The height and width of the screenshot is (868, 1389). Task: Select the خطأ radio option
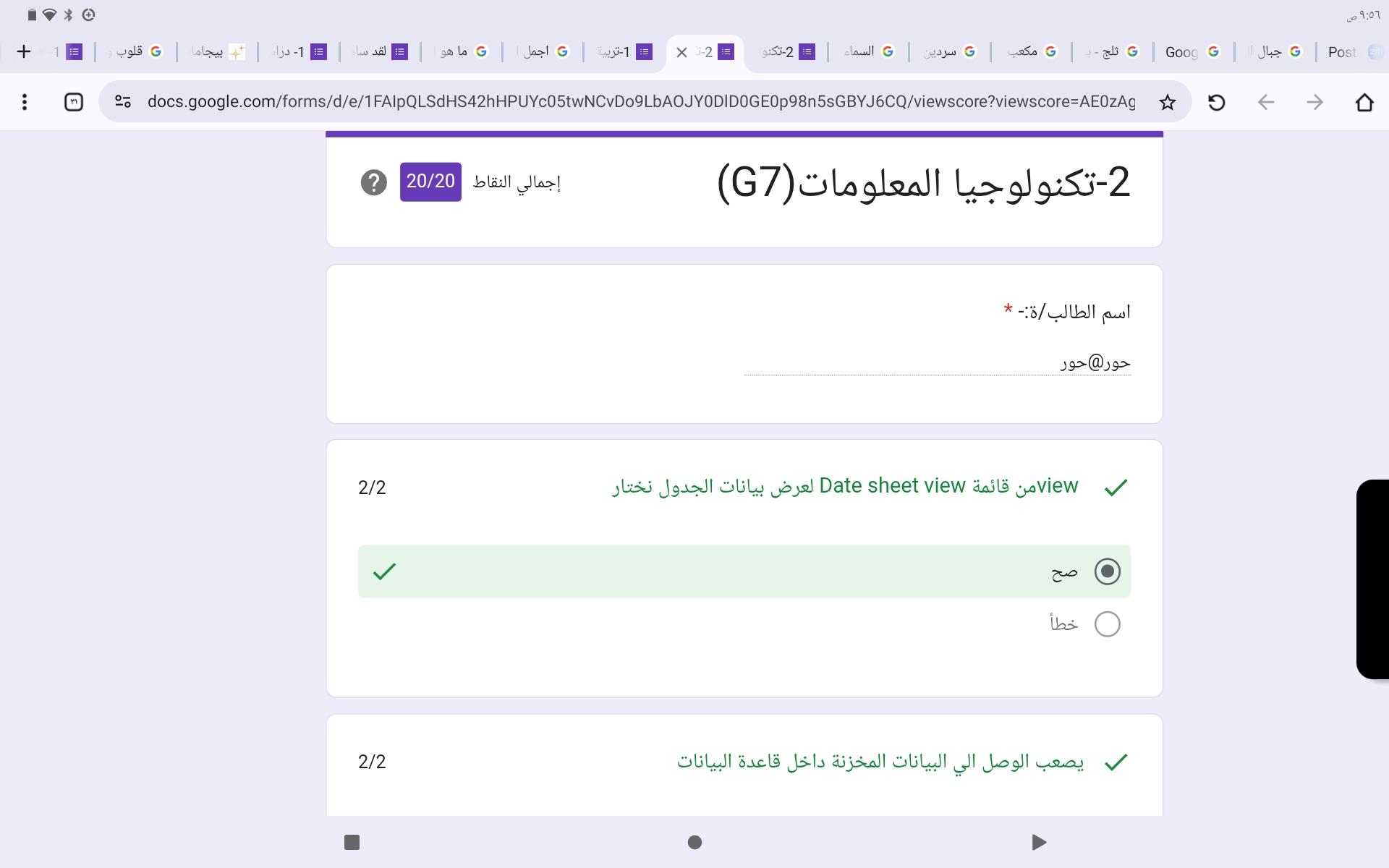click(x=1107, y=624)
